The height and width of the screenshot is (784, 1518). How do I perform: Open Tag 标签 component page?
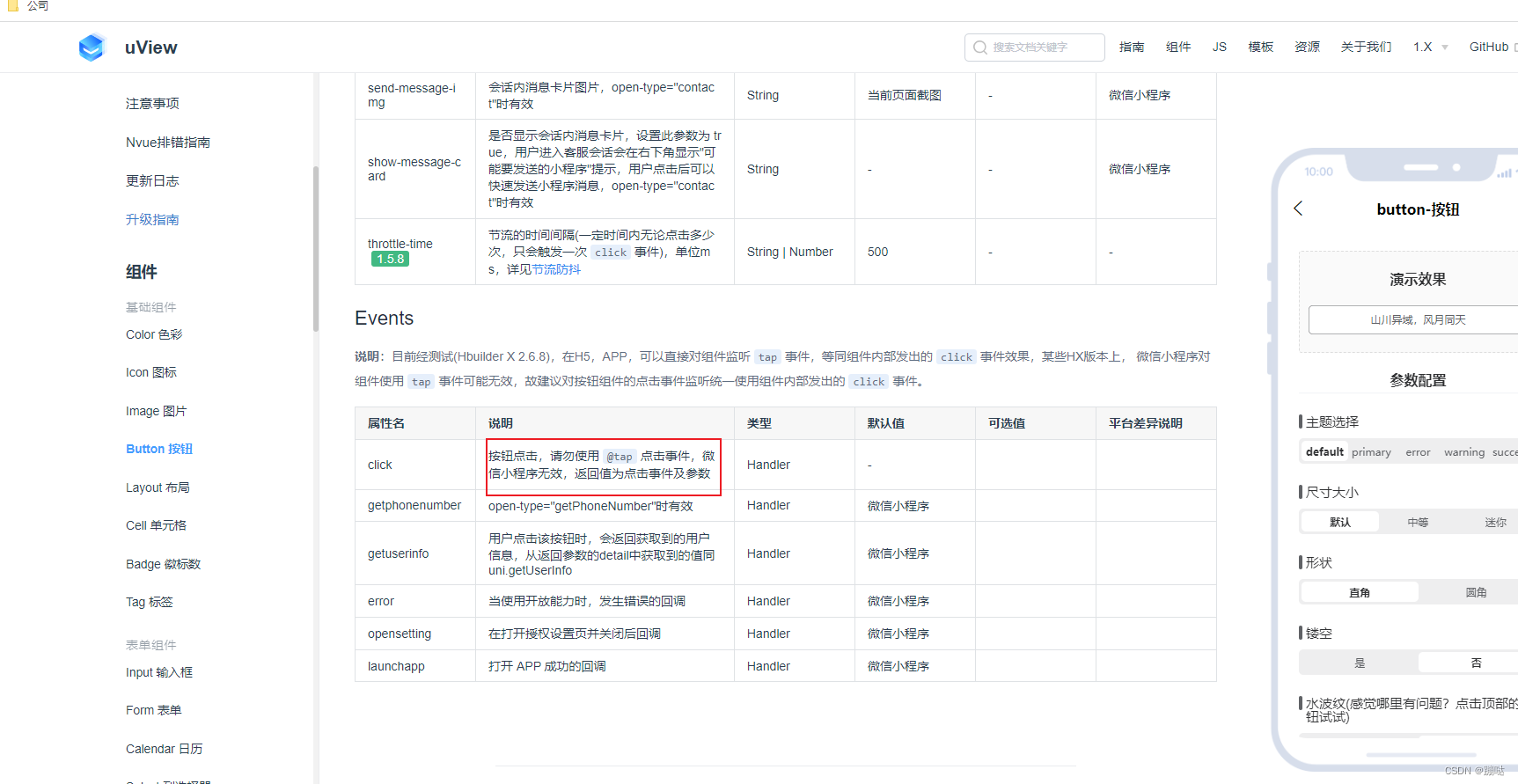150,602
